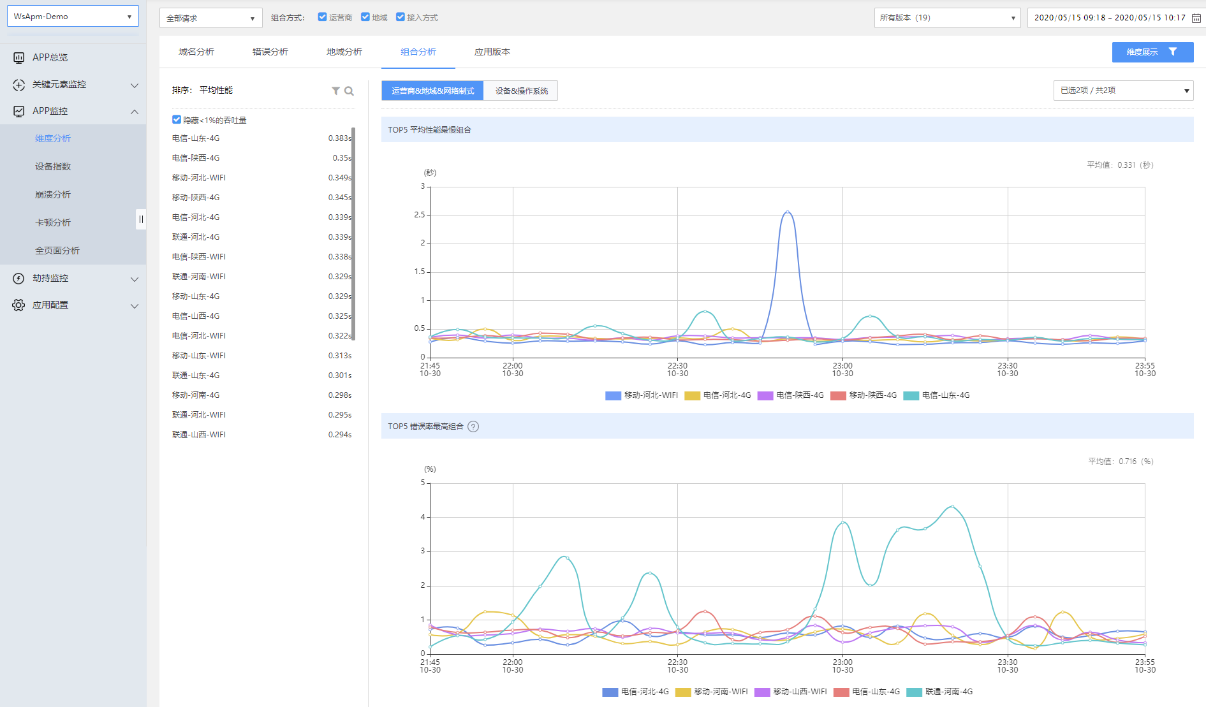Open the 全部请求 dropdown
The height and width of the screenshot is (707, 1206).
tap(210, 18)
